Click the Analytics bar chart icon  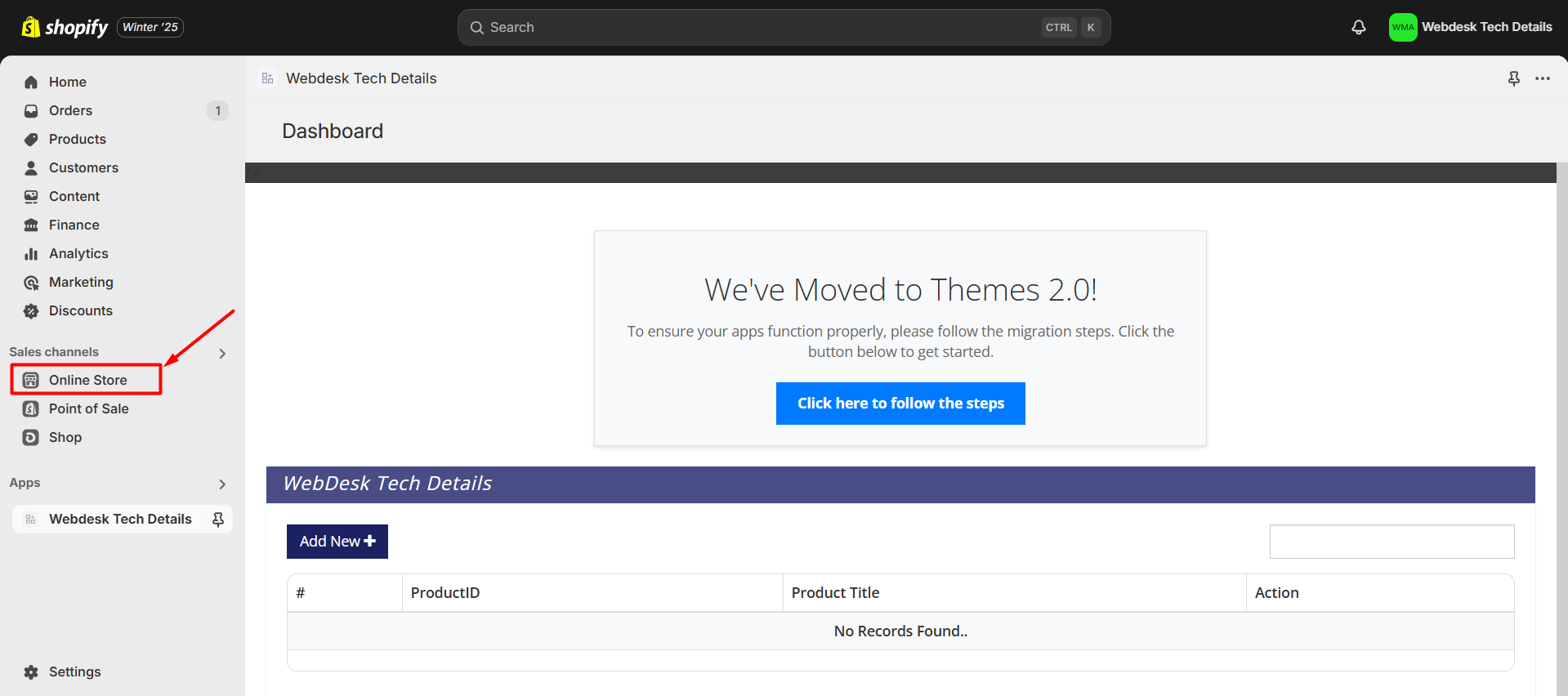(31, 253)
